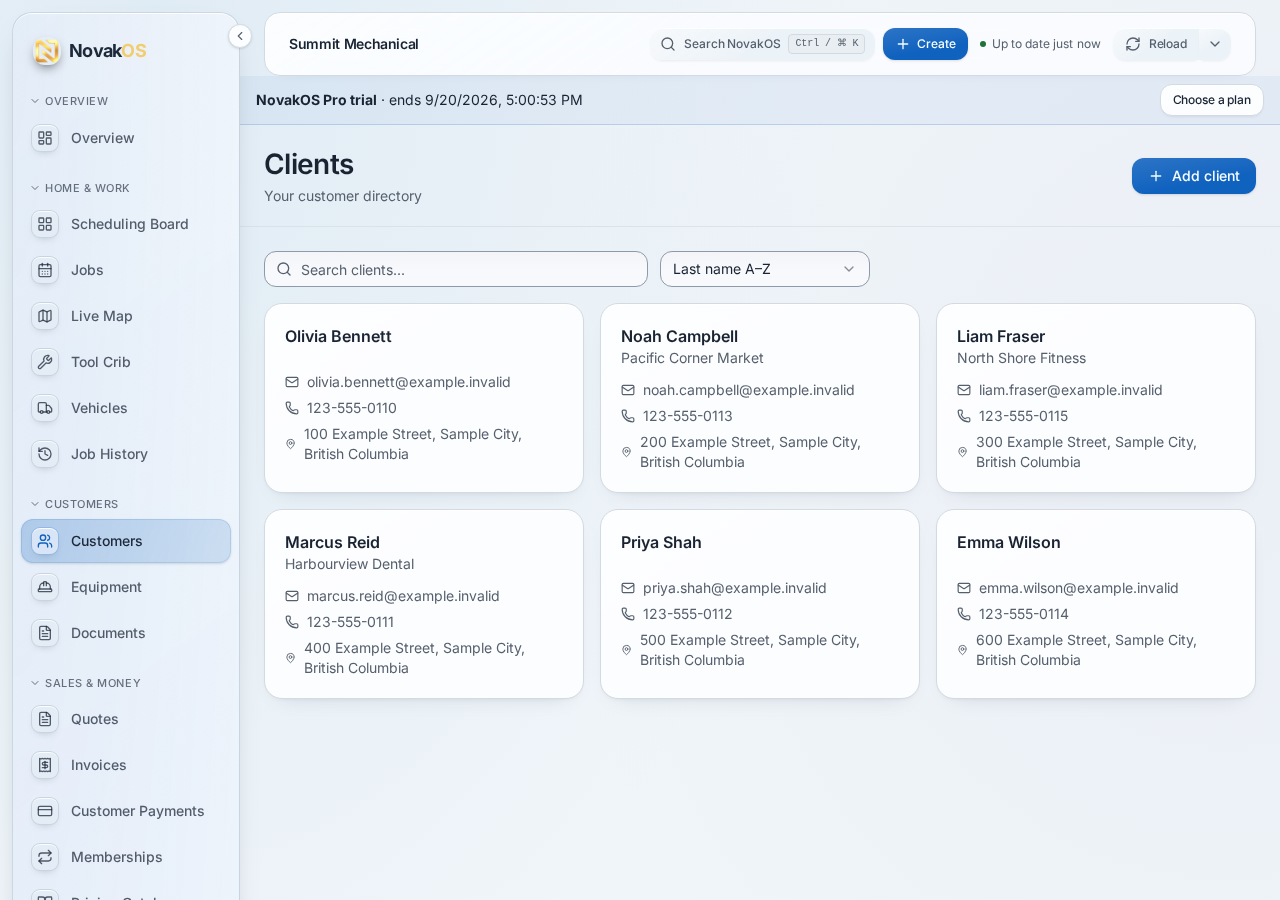Collapse the OVERVIEW sidebar section
Viewport: 1280px width, 900px height.
pyautogui.click(x=70, y=101)
